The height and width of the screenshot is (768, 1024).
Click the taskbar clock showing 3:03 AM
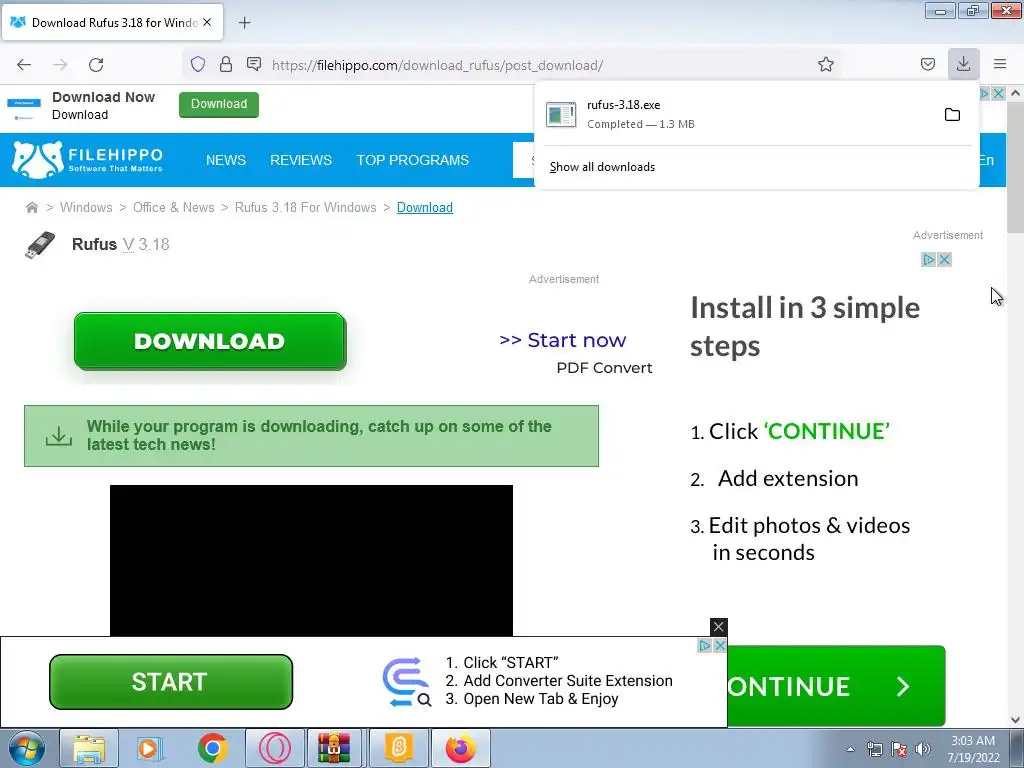pos(973,749)
